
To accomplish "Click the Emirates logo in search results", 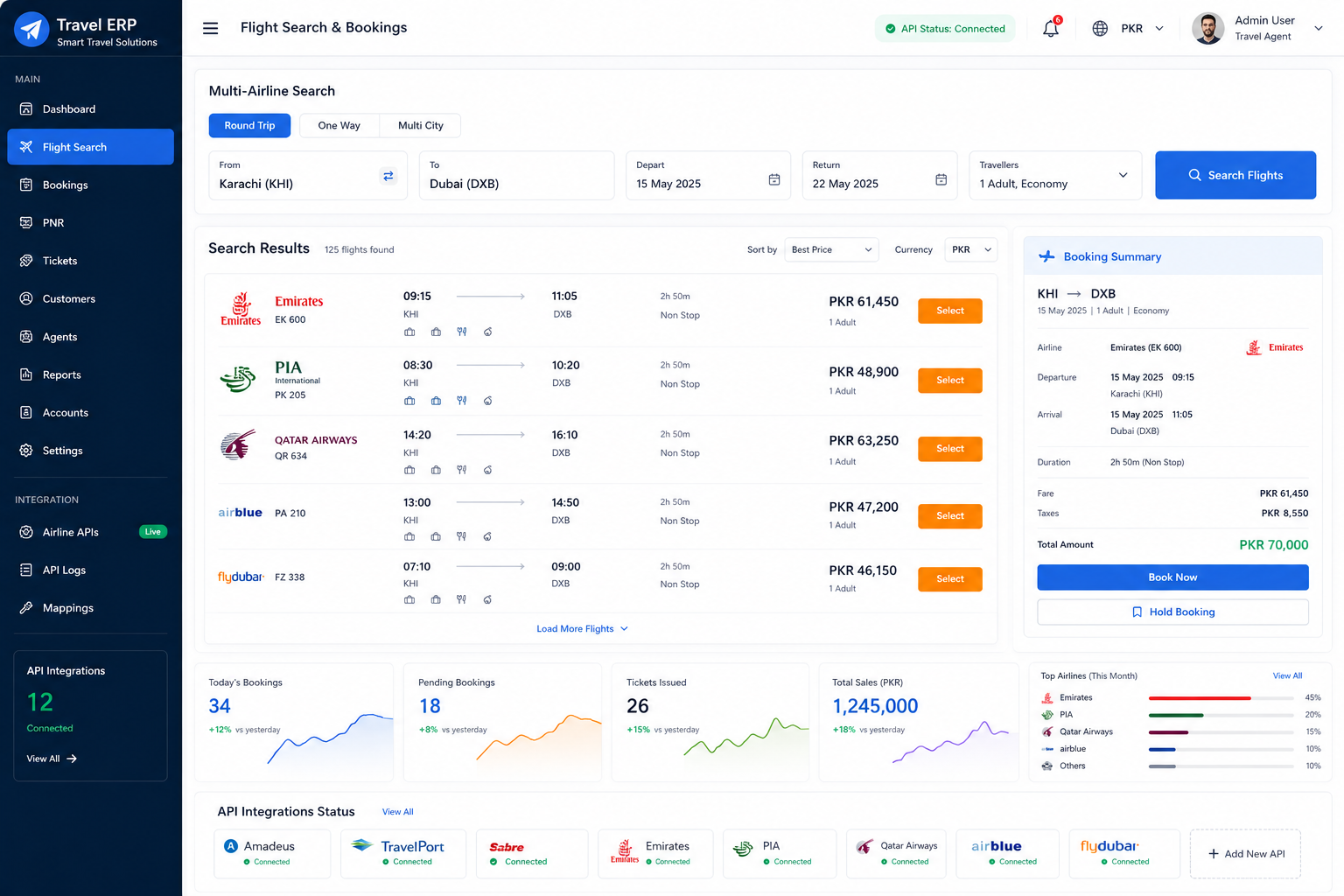I will [x=241, y=309].
